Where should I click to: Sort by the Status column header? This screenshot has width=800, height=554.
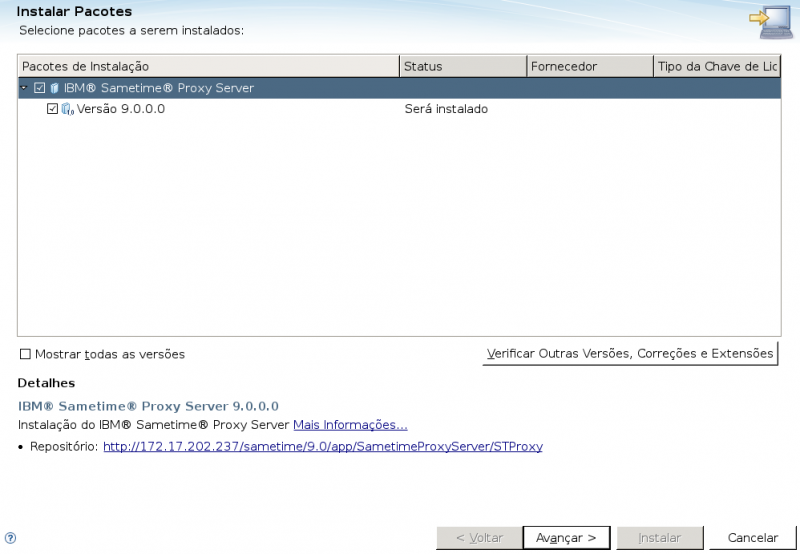click(x=463, y=66)
